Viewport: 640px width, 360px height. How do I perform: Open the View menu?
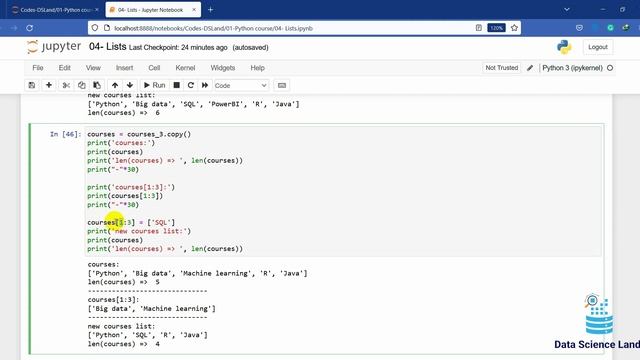tap(93, 68)
